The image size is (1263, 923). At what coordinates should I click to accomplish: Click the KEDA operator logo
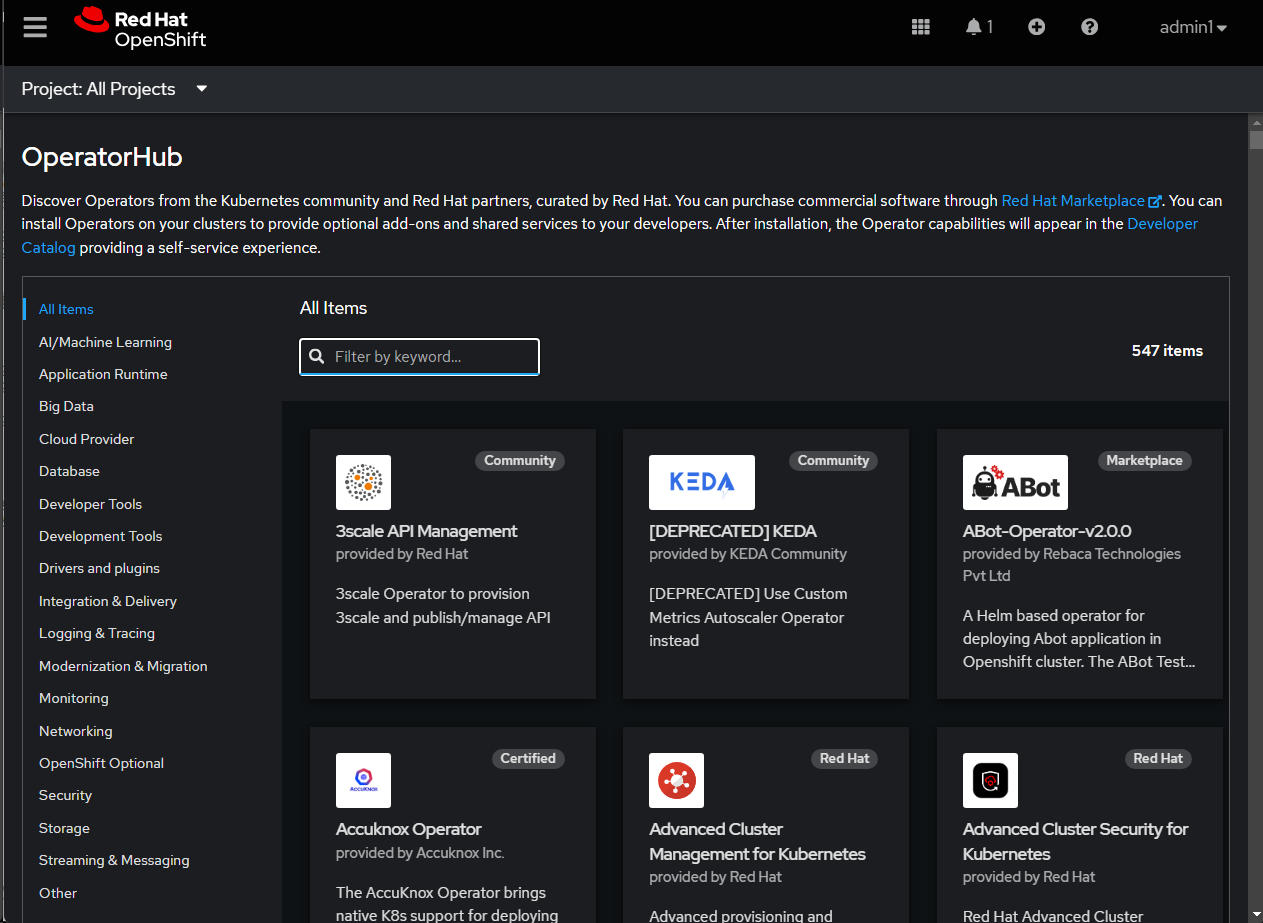pyautogui.click(x=702, y=482)
